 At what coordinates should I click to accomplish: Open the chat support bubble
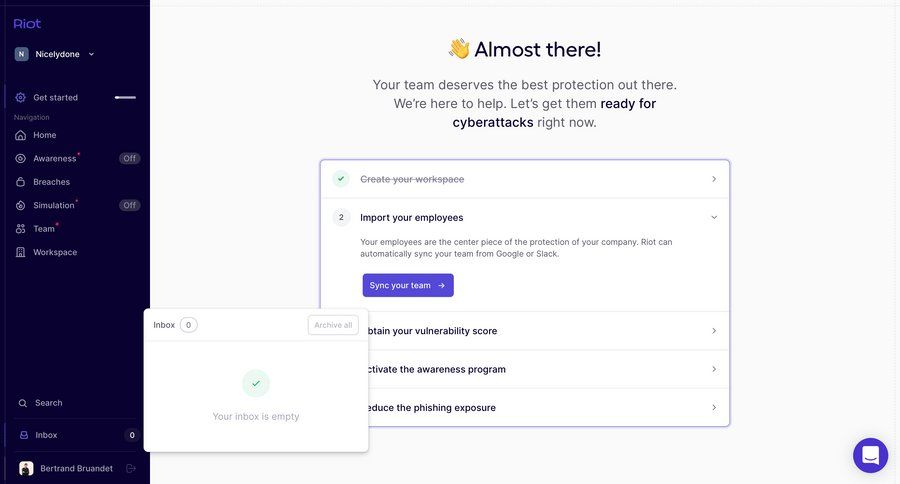[x=870, y=455]
